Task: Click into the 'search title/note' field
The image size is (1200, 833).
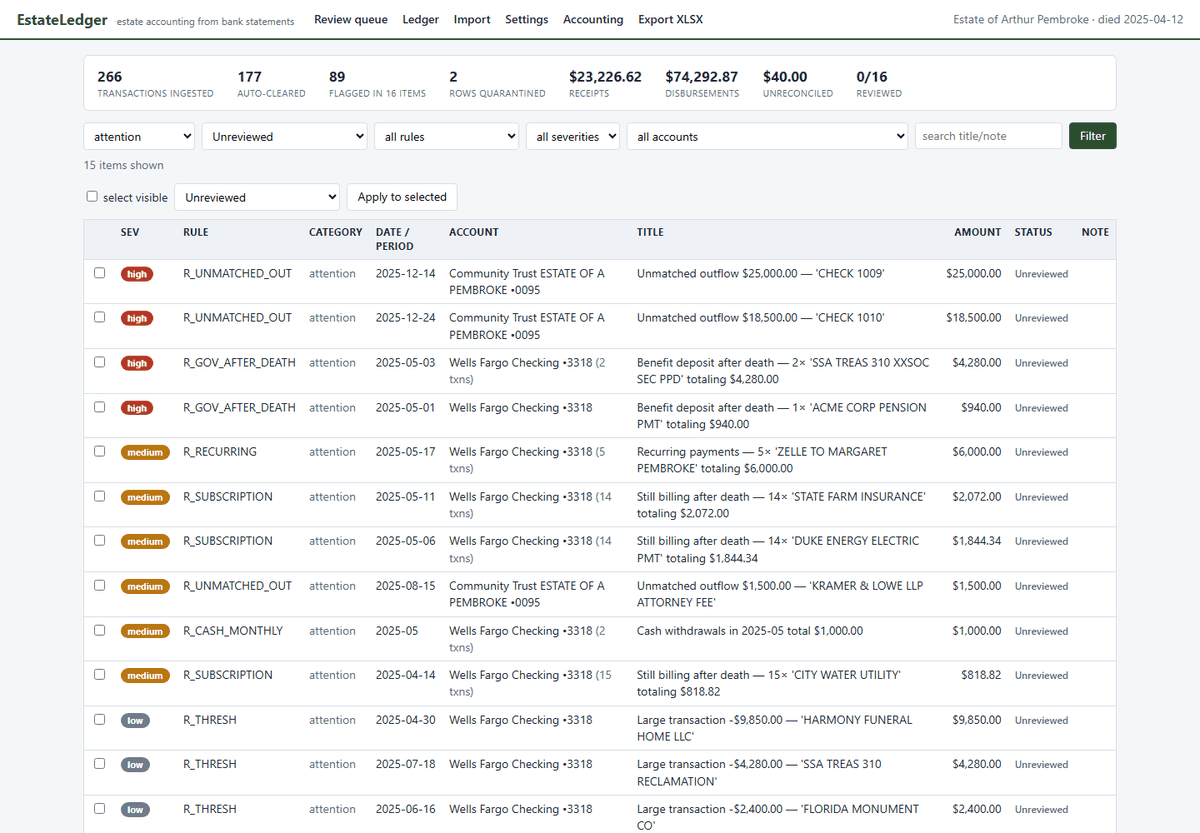Action: (988, 136)
